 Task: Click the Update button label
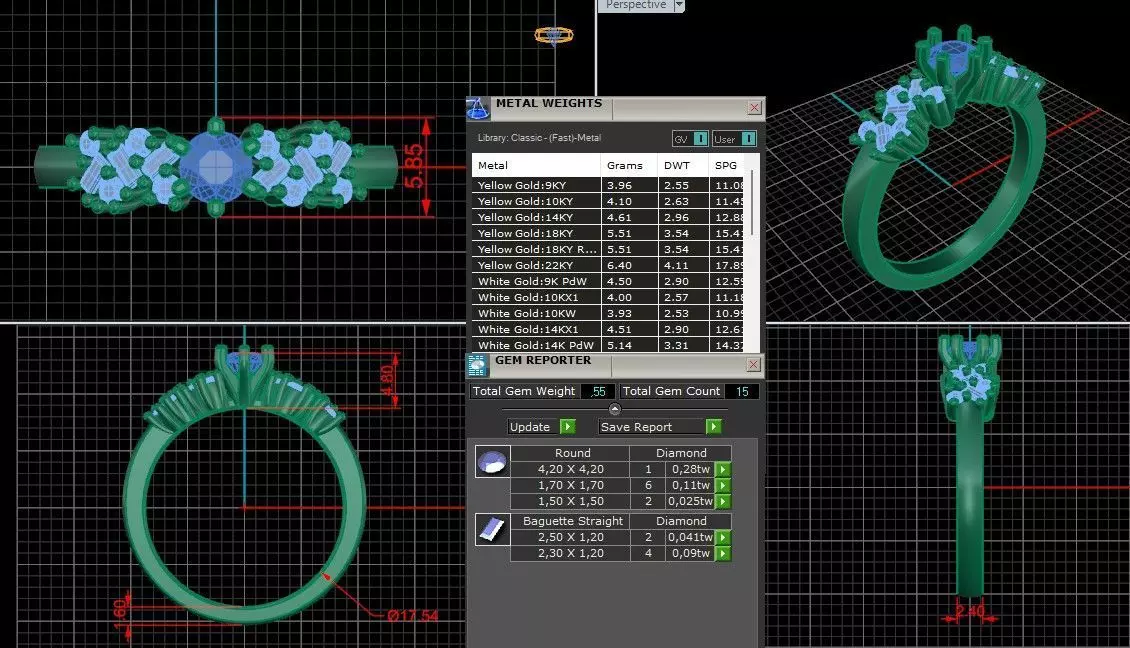530,427
